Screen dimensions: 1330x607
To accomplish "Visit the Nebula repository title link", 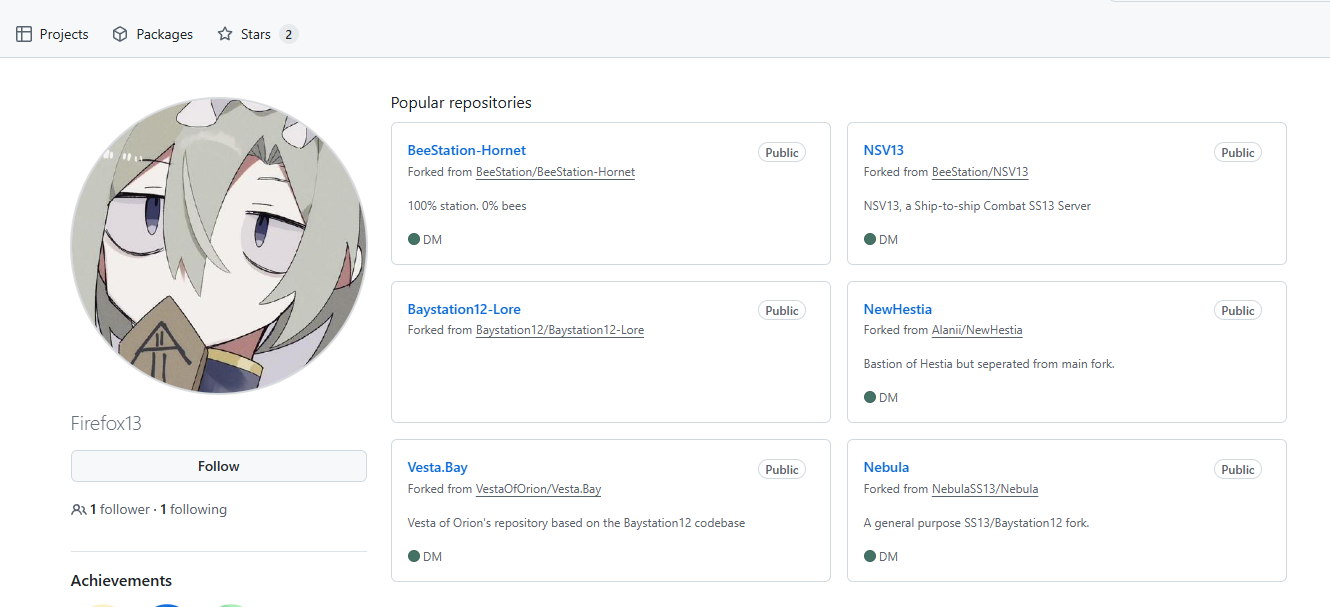I will (x=886, y=467).
